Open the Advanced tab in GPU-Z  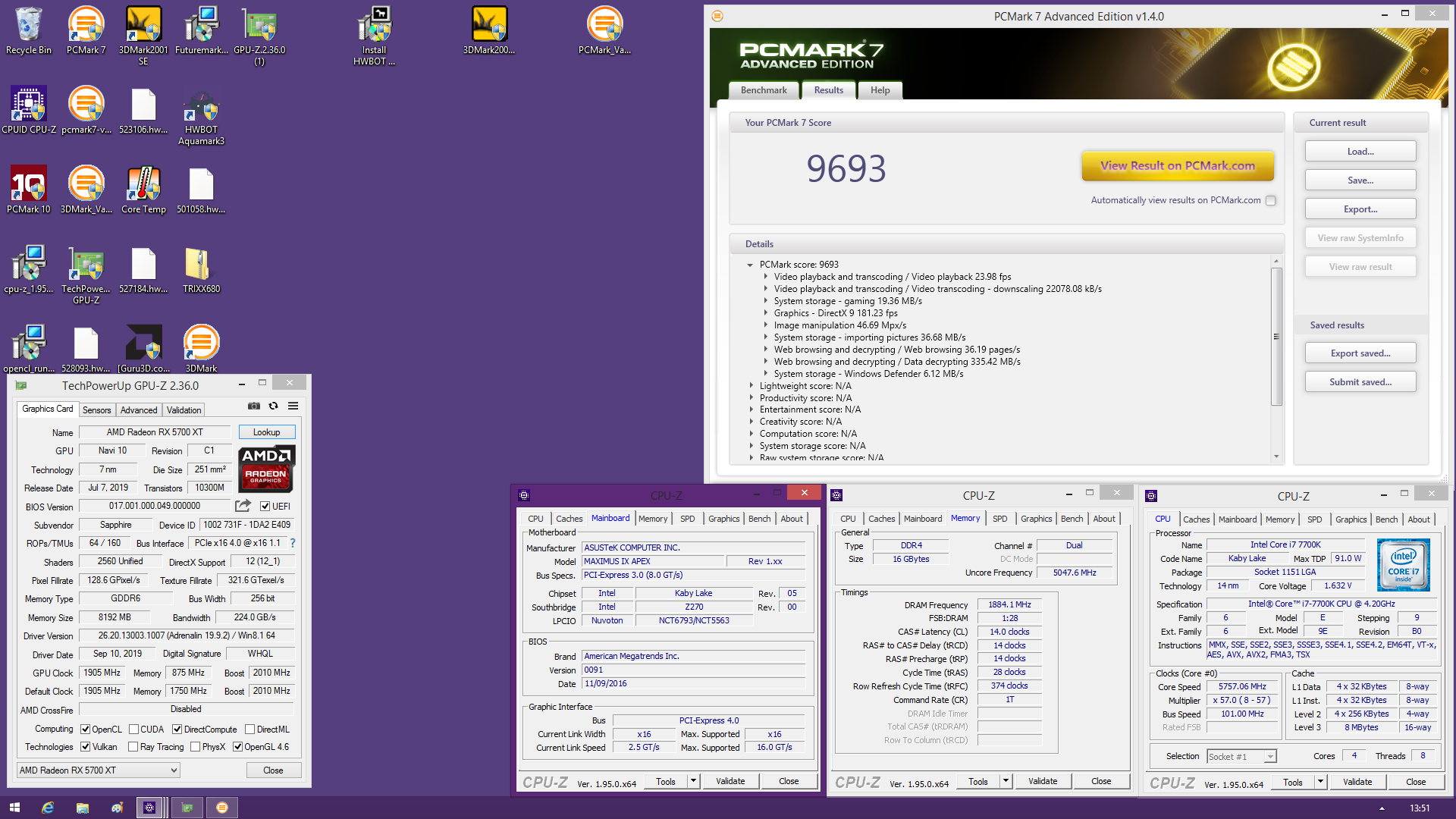tap(139, 410)
